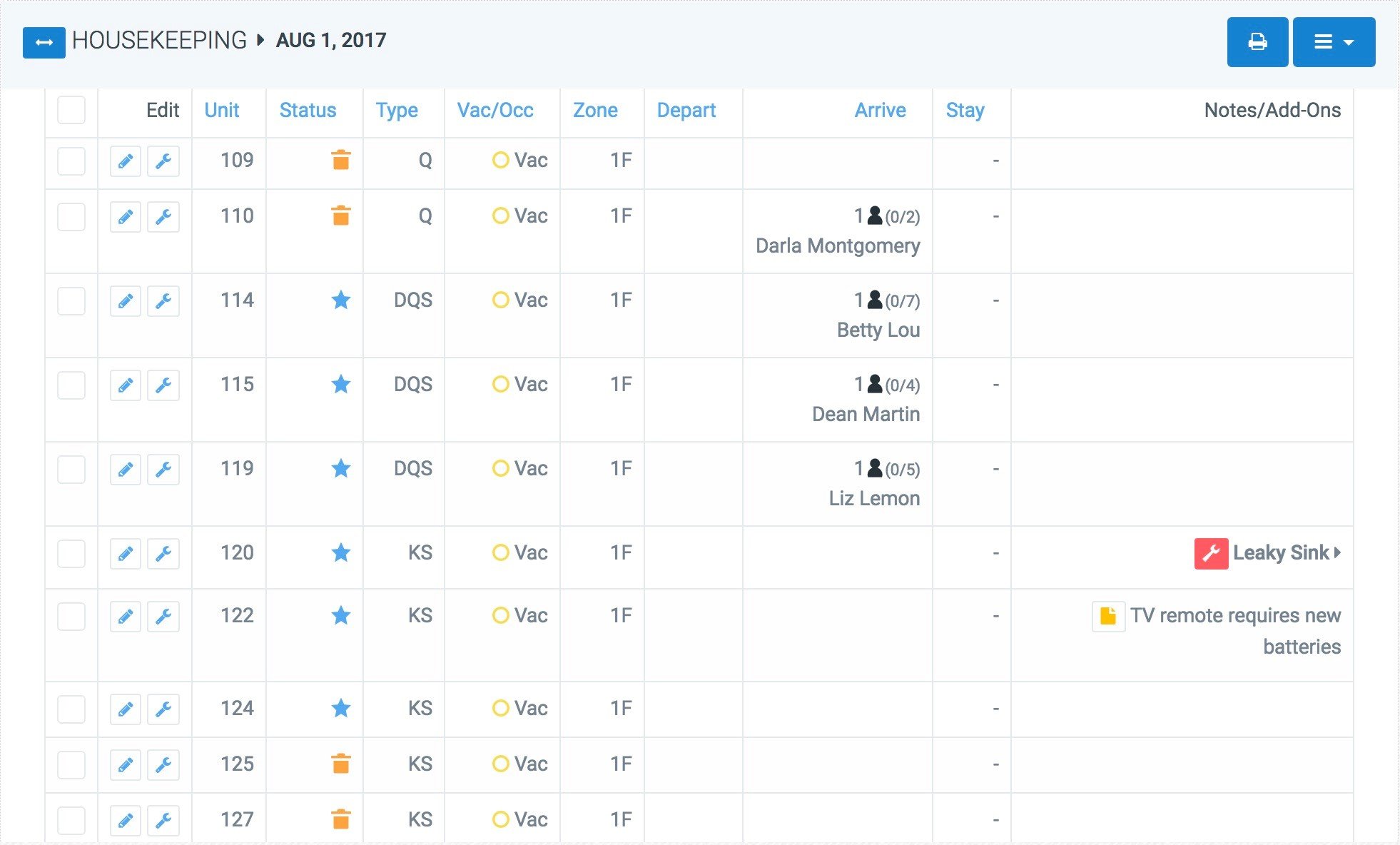Edit unit 109 with the pencil icon

pos(126,161)
